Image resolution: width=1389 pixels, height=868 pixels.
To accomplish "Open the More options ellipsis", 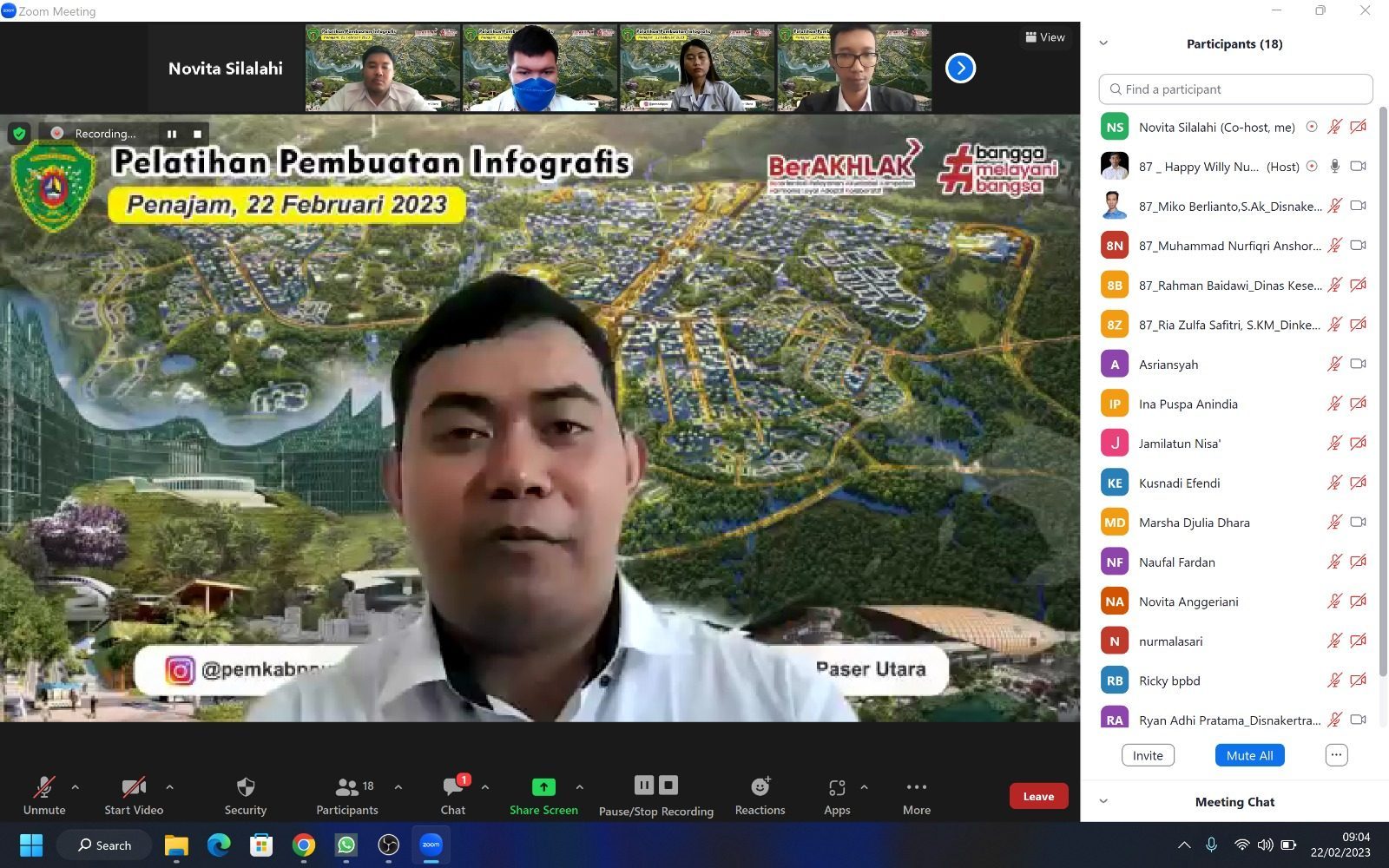I will (917, 786).
